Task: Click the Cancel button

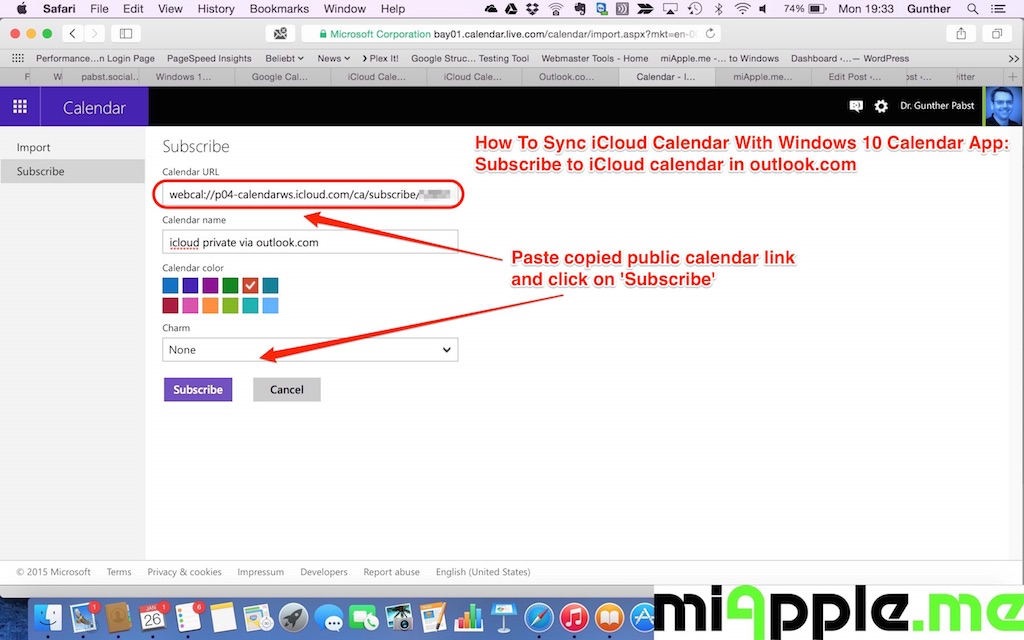Action: (287, 389)
